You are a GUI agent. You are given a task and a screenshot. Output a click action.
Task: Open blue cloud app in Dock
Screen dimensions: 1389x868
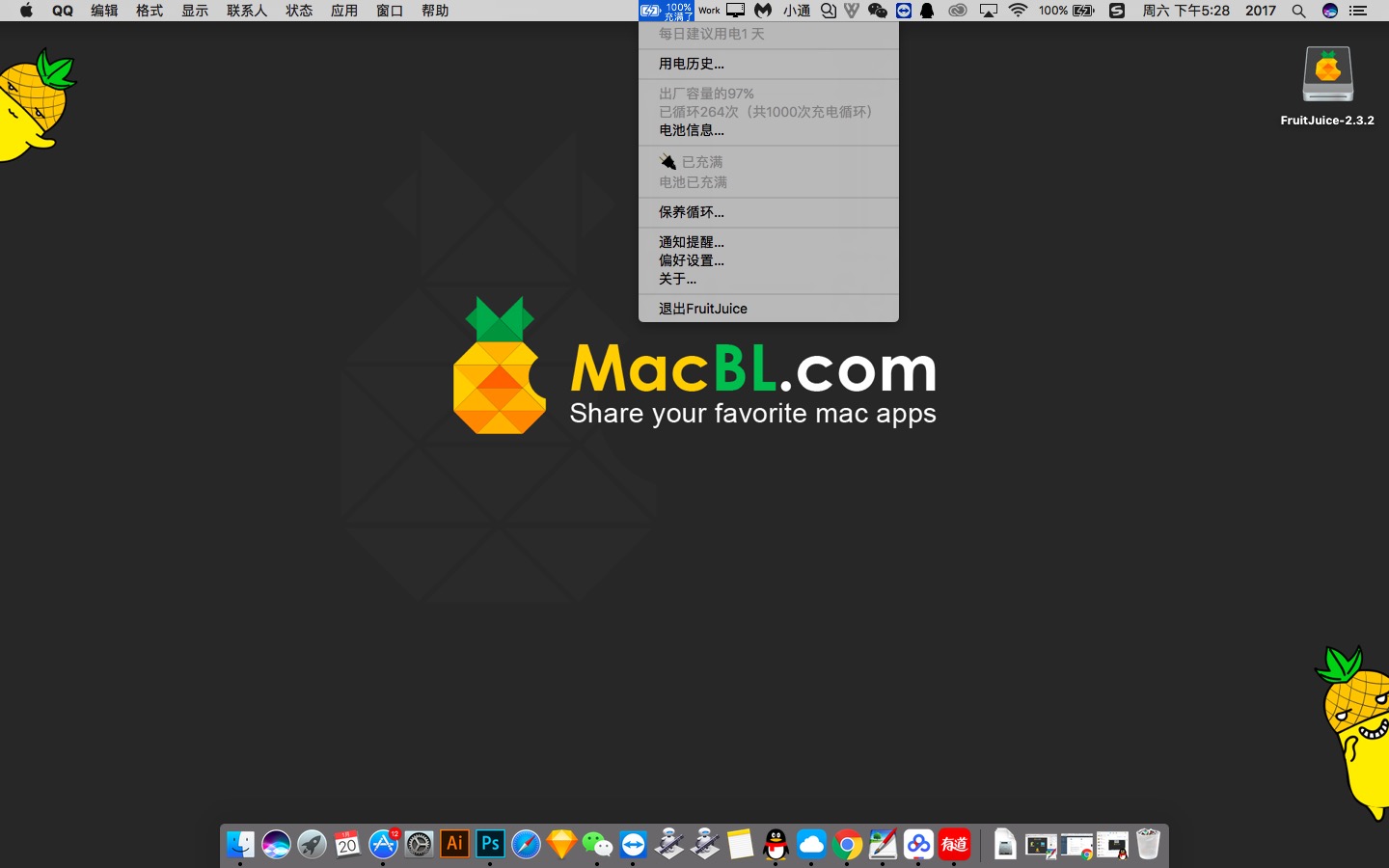(811, 845)
